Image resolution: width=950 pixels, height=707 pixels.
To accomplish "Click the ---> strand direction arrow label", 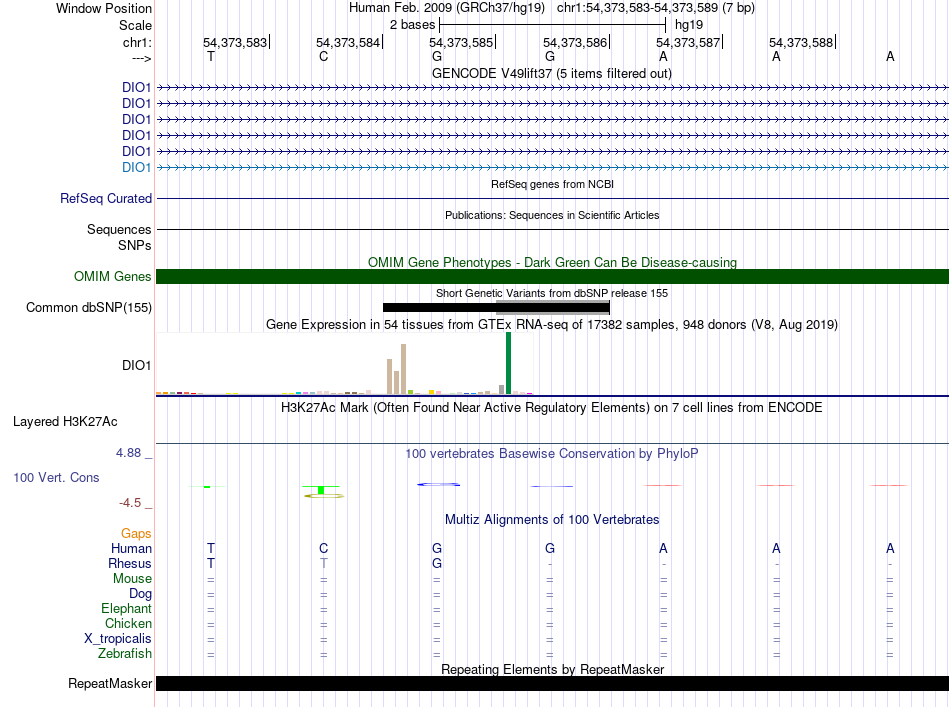I will [141, 58].
